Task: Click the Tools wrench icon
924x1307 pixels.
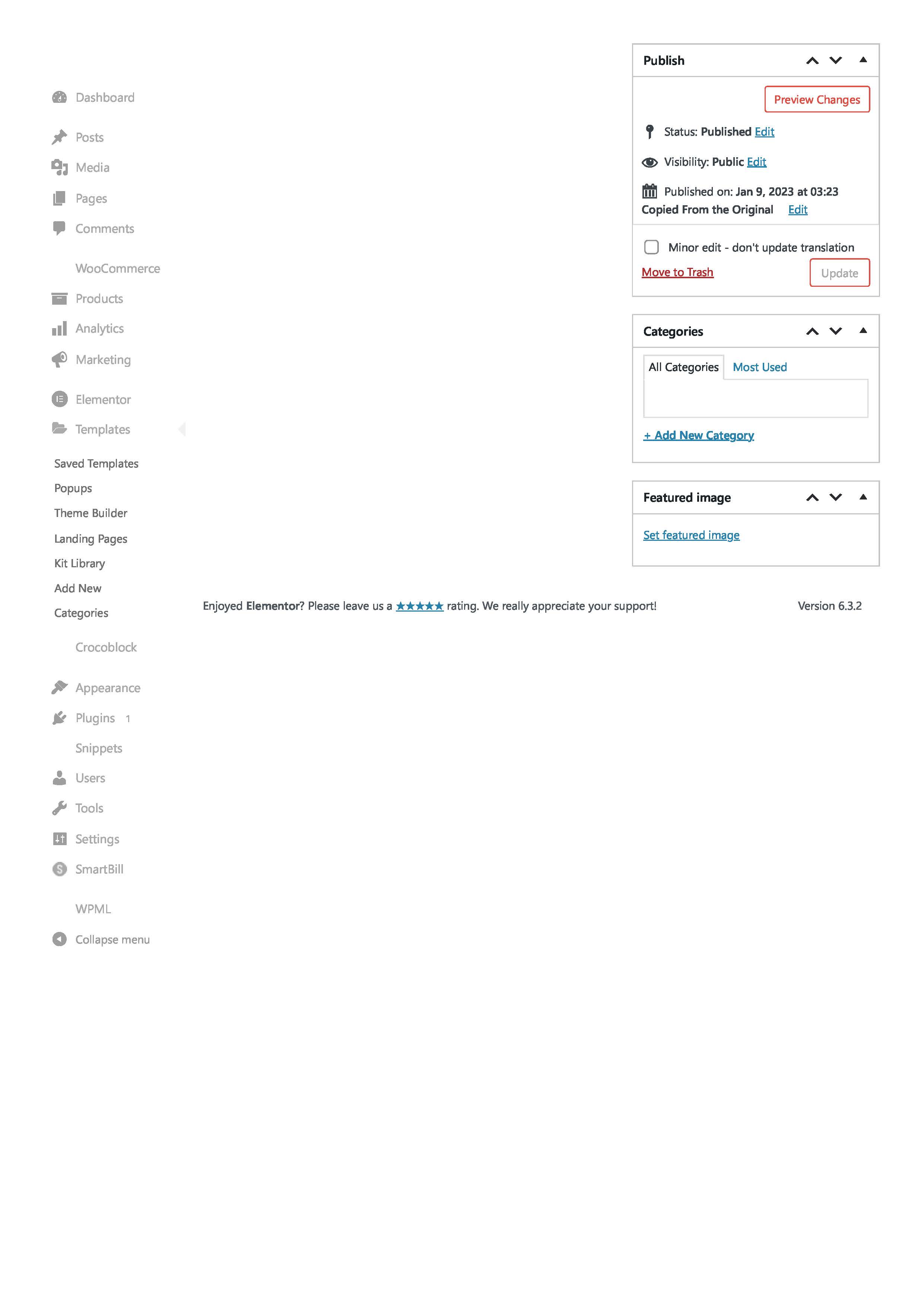Action: [59, 808]
